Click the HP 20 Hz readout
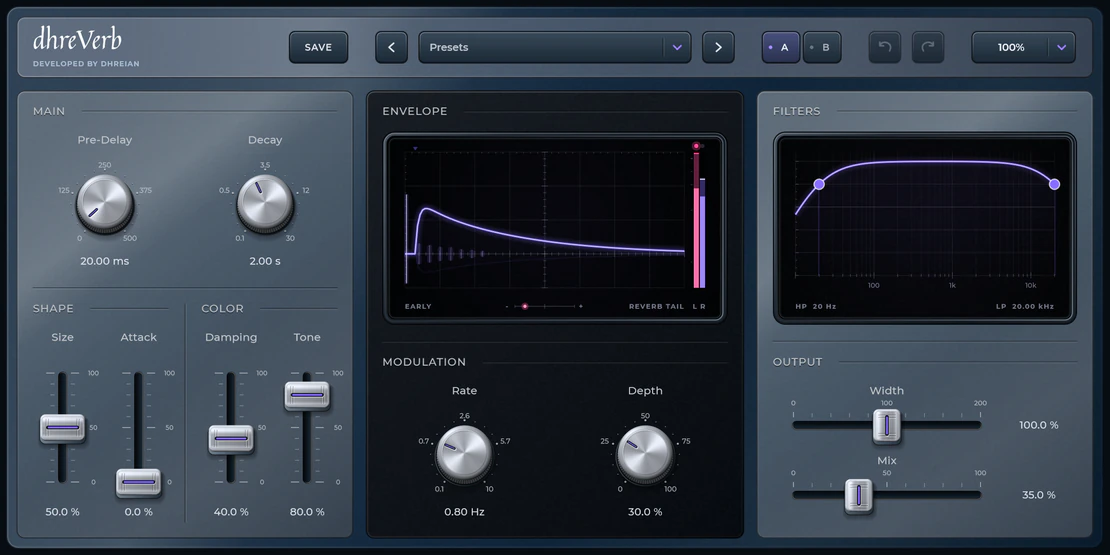The image size is (1110, 555). pyautogui.click(x=816, y=307)
